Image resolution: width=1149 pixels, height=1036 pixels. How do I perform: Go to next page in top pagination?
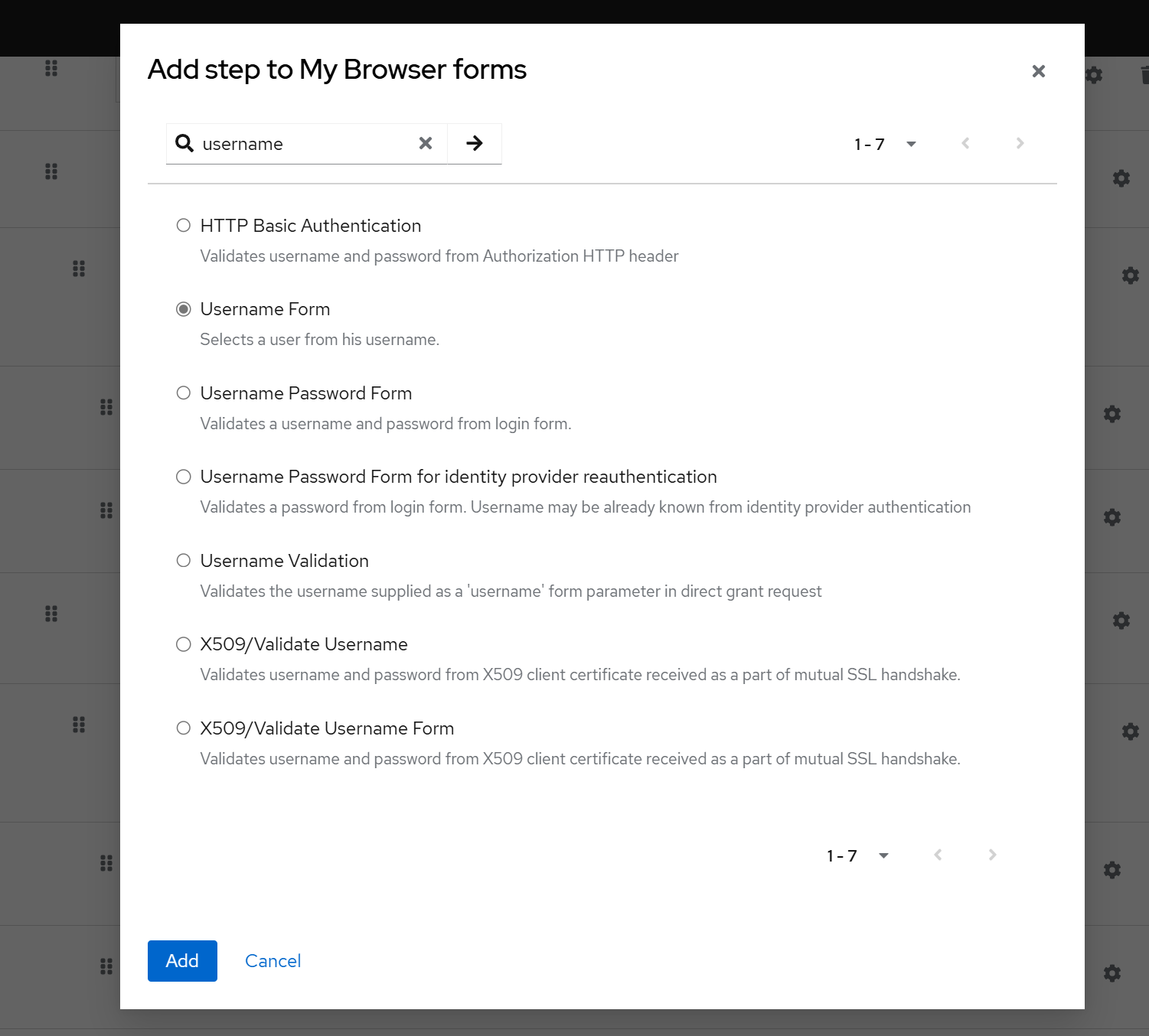pos(1020,143)
